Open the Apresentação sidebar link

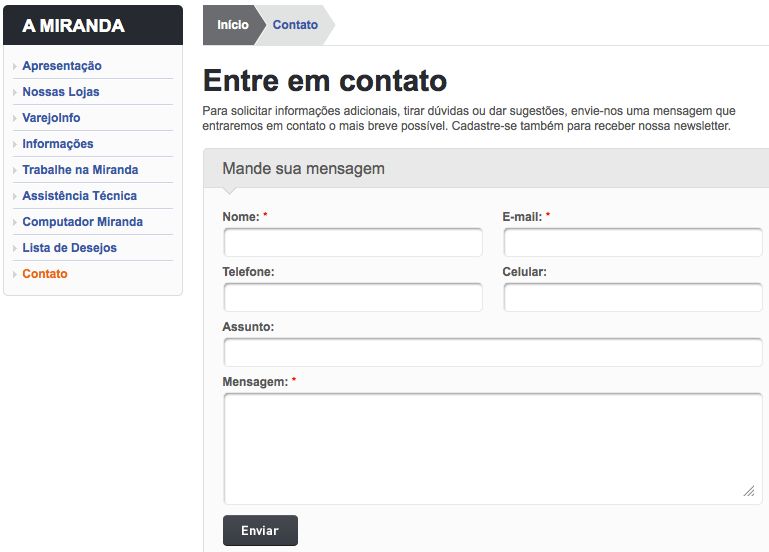pyautogui.click(x=62, y=66)
